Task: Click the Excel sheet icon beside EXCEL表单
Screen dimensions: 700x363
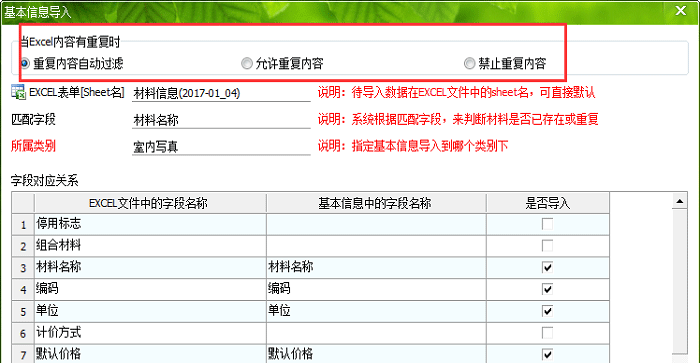Action: coord(18,92)
